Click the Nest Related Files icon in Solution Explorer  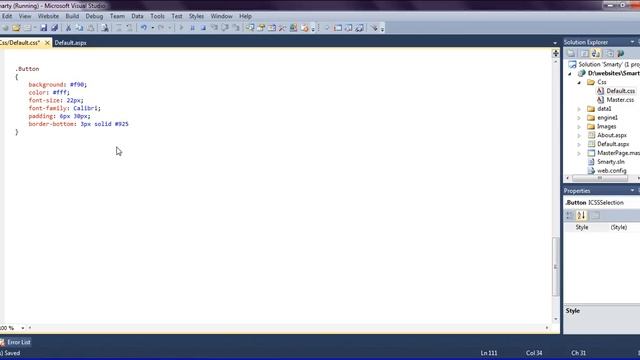(x=596, y=53)
